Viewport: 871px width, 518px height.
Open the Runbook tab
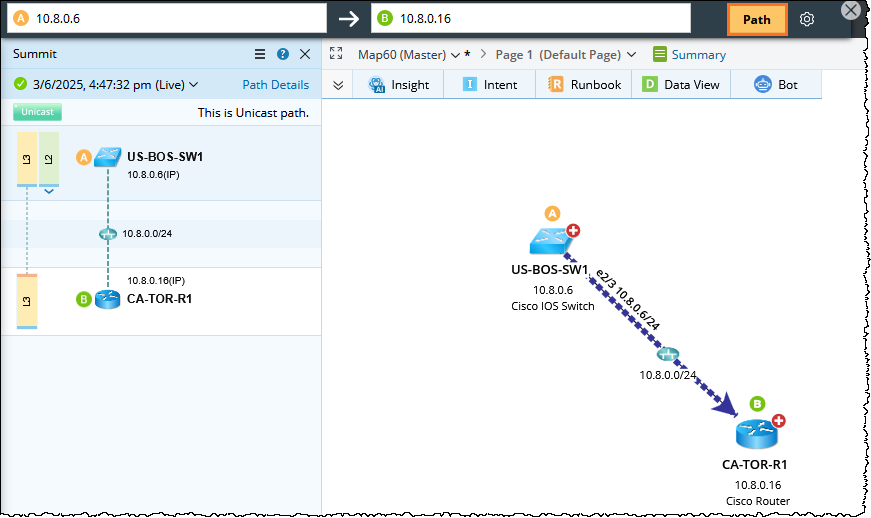585,85
